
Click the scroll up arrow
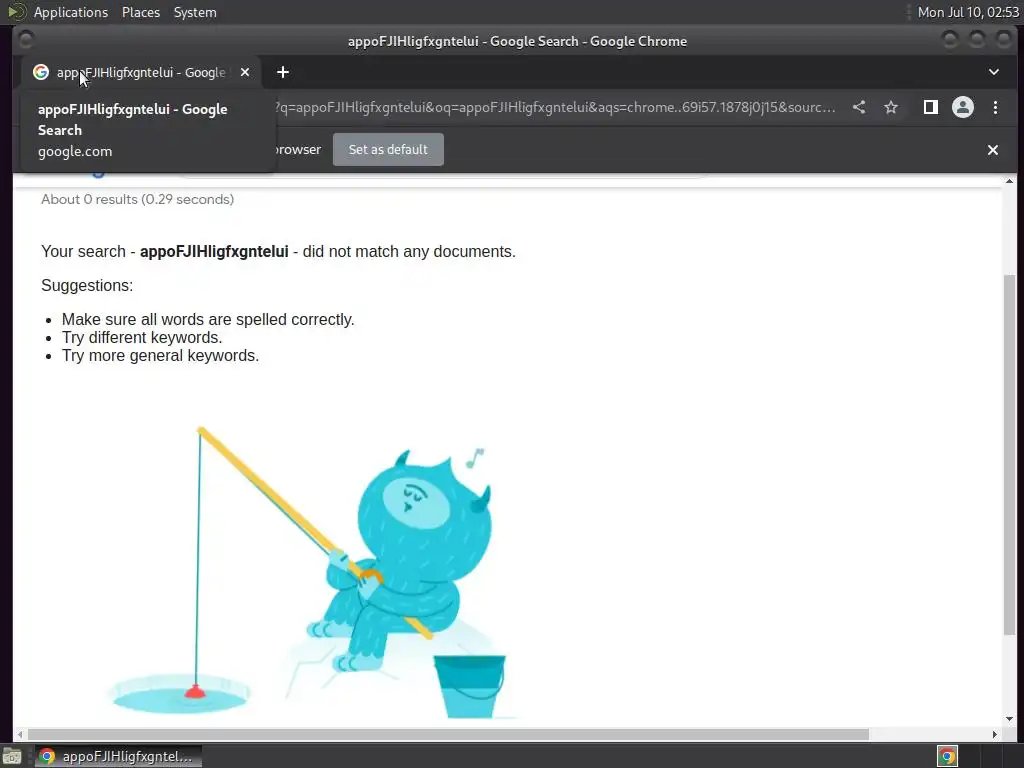1010,181
